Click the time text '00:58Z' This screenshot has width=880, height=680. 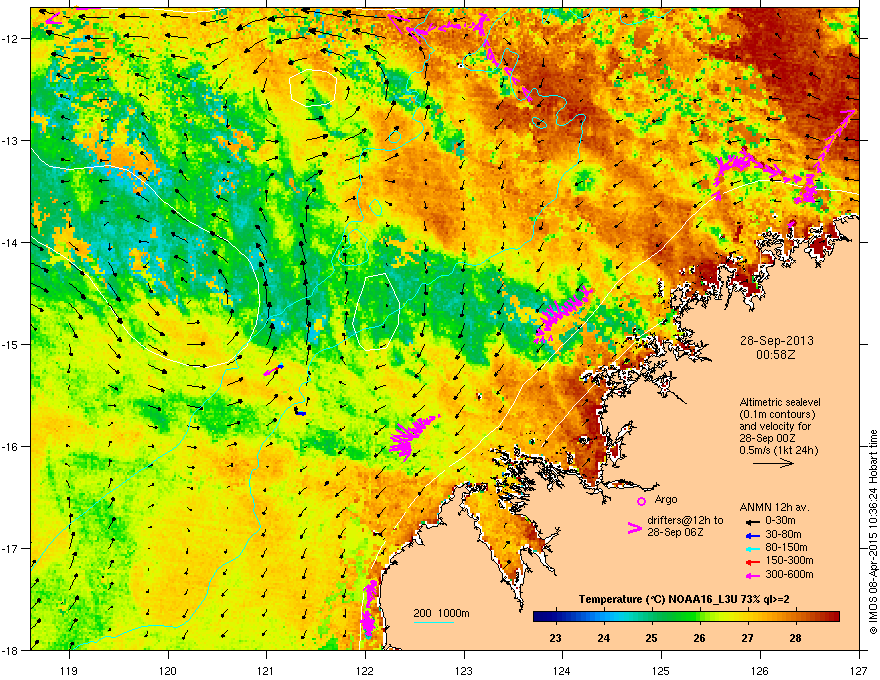[775, 355]
